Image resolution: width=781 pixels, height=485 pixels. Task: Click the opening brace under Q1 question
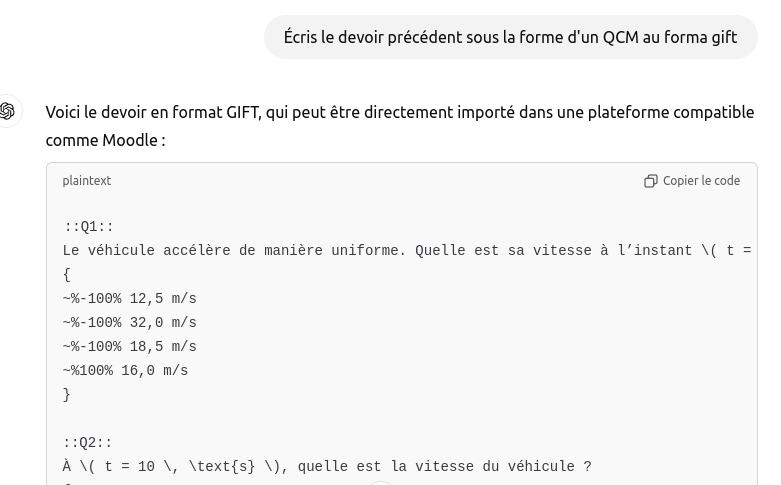pos(67,274)
